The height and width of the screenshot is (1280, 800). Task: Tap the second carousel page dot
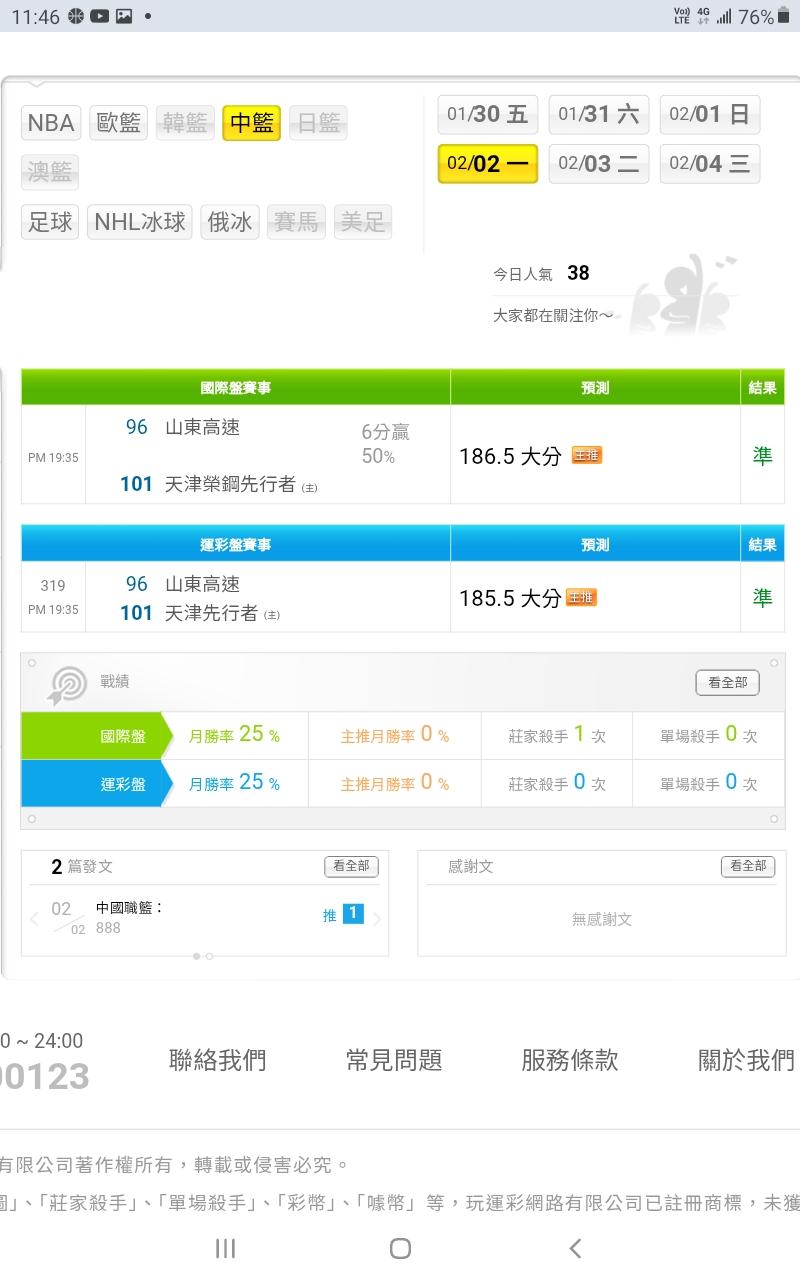tap(209, 956)
